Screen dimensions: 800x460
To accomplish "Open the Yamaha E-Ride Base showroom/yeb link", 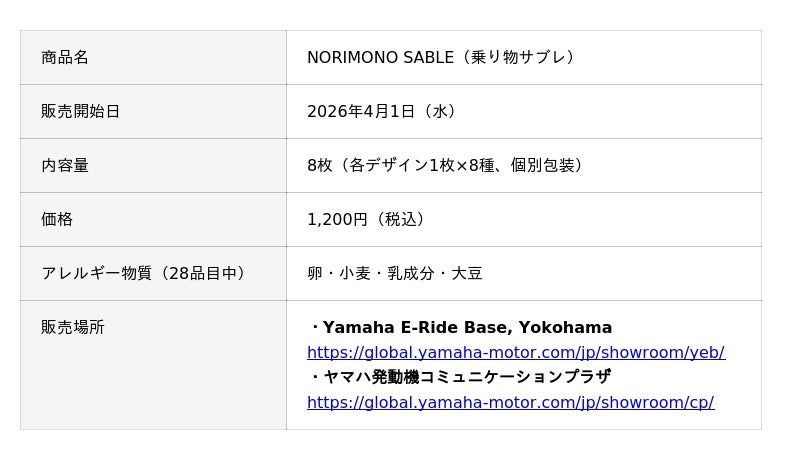I will [515, 352].
